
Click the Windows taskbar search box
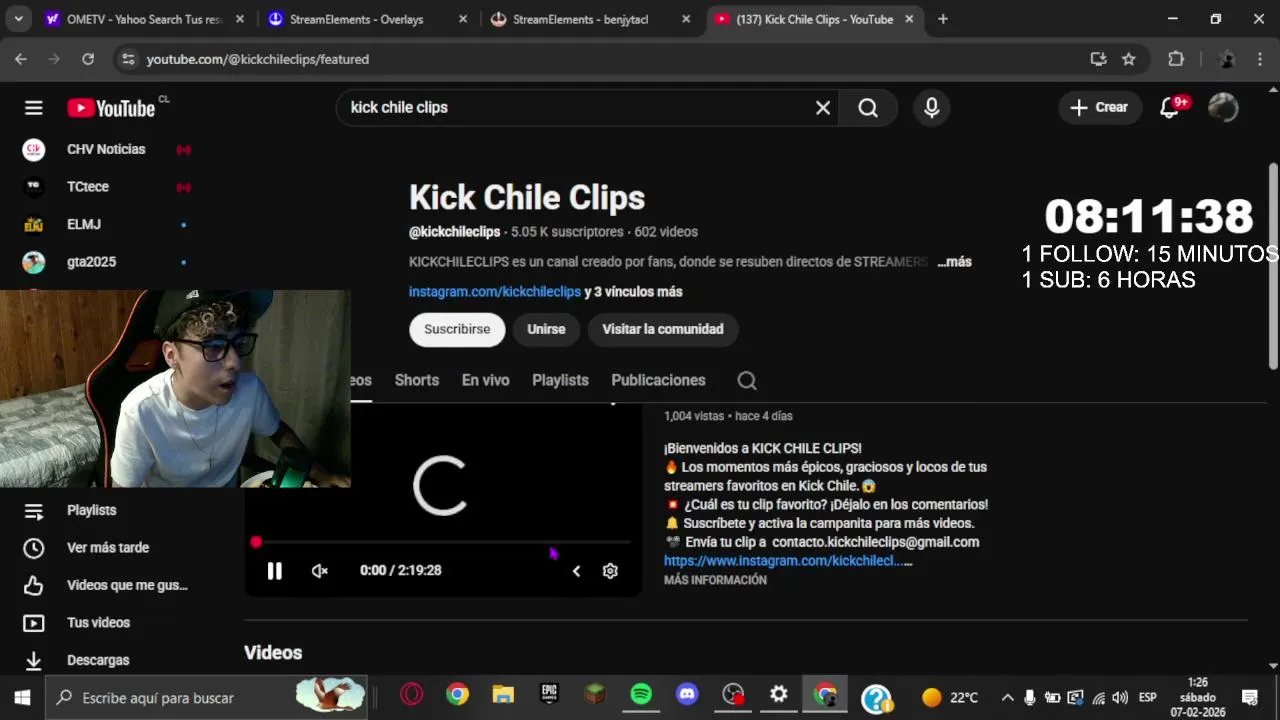pyautogui.click(x=207, y=698)
